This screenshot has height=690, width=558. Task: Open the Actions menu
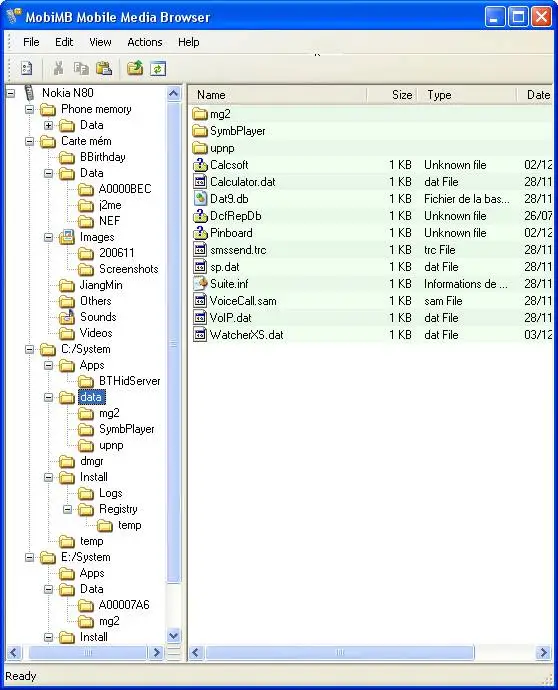pyautogui.click(x=145, y=42)
